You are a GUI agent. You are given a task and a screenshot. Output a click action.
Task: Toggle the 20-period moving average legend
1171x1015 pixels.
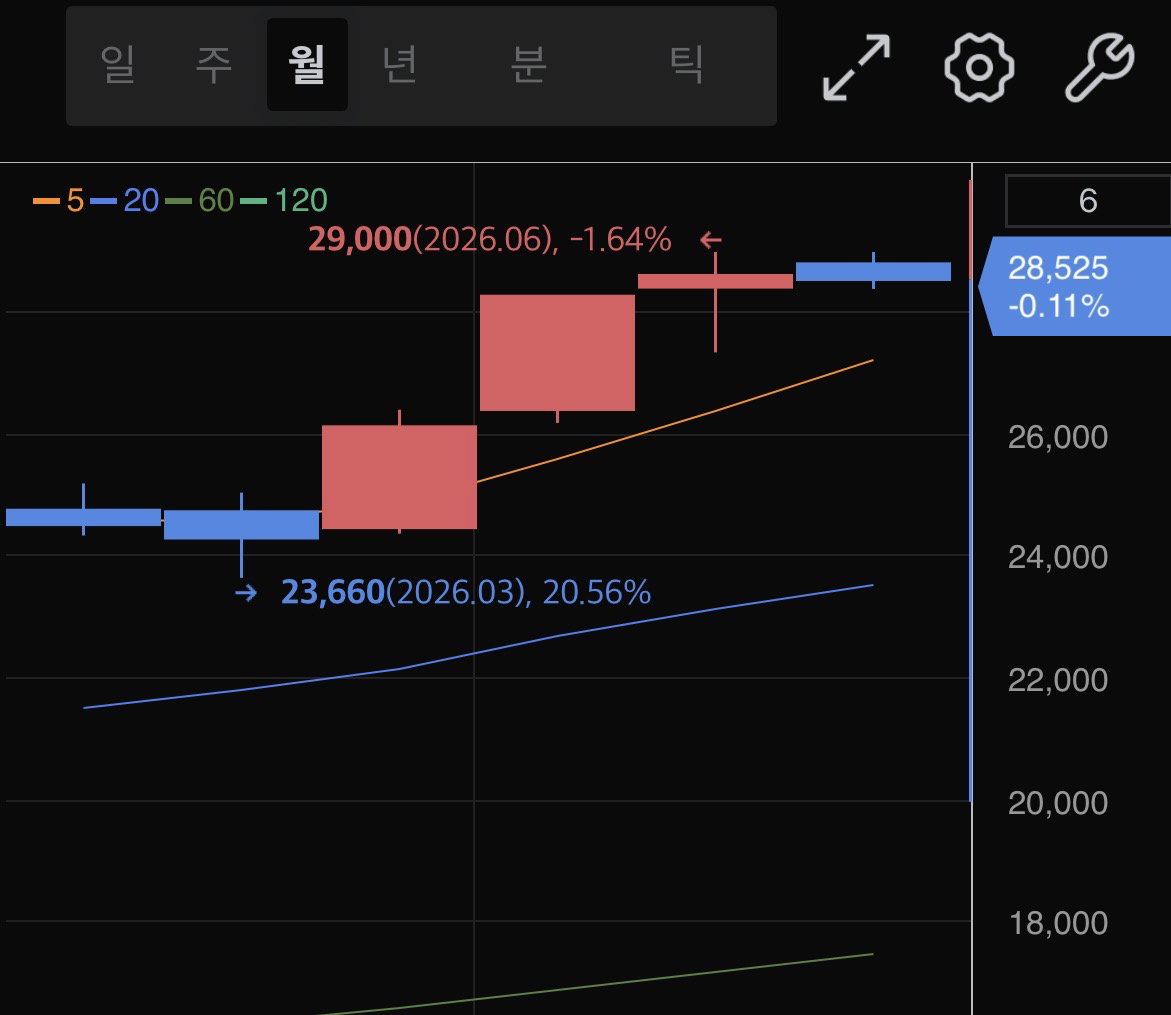tap(124, 200)
